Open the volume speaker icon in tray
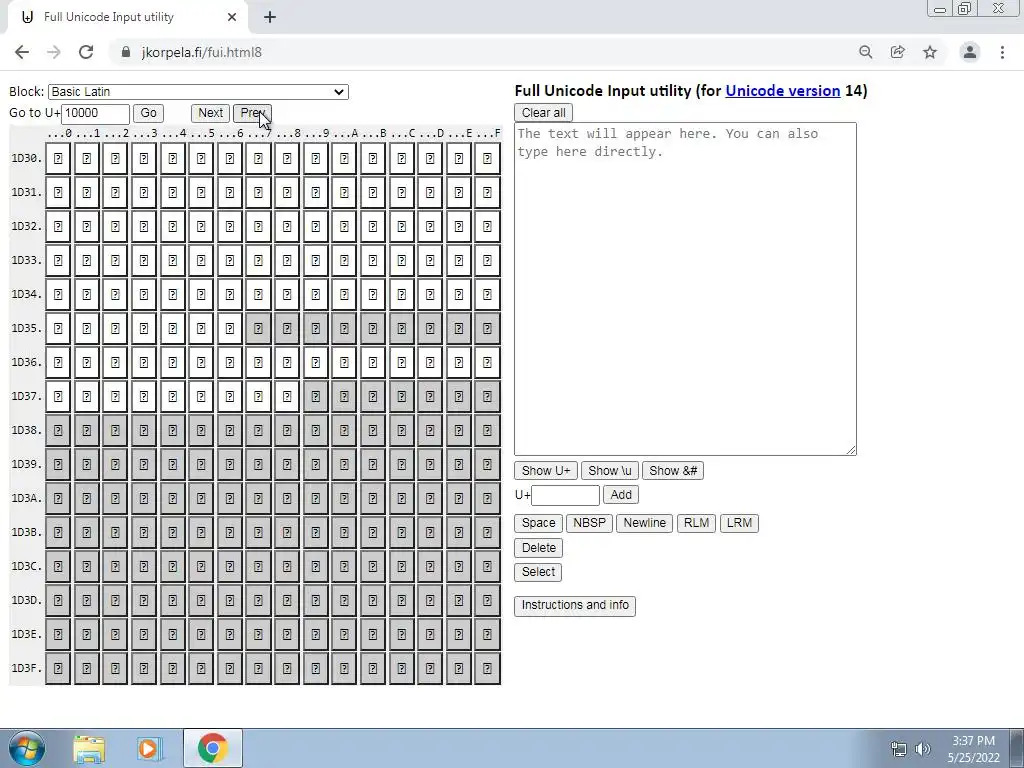Viewport: 1024px width, 768px height. point(922,749)
